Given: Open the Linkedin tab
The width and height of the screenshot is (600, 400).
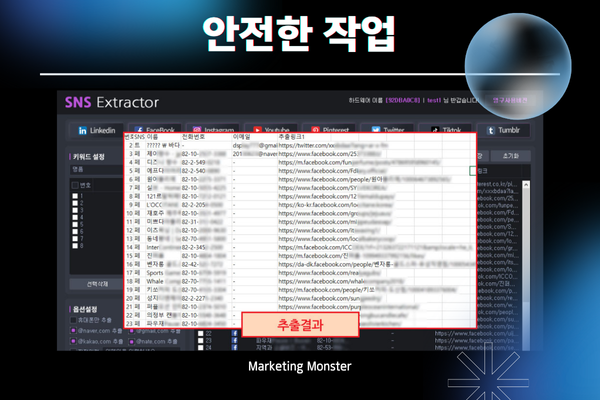Looking at the screenshot, I should [96, 131].
